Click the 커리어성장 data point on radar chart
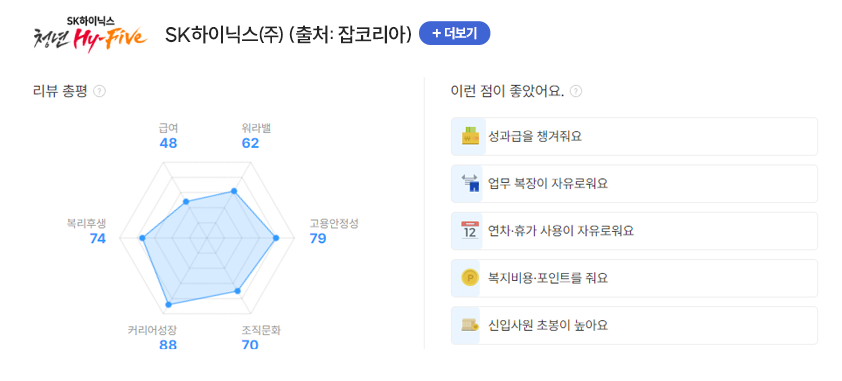842x381 pixels. (168, 304)
